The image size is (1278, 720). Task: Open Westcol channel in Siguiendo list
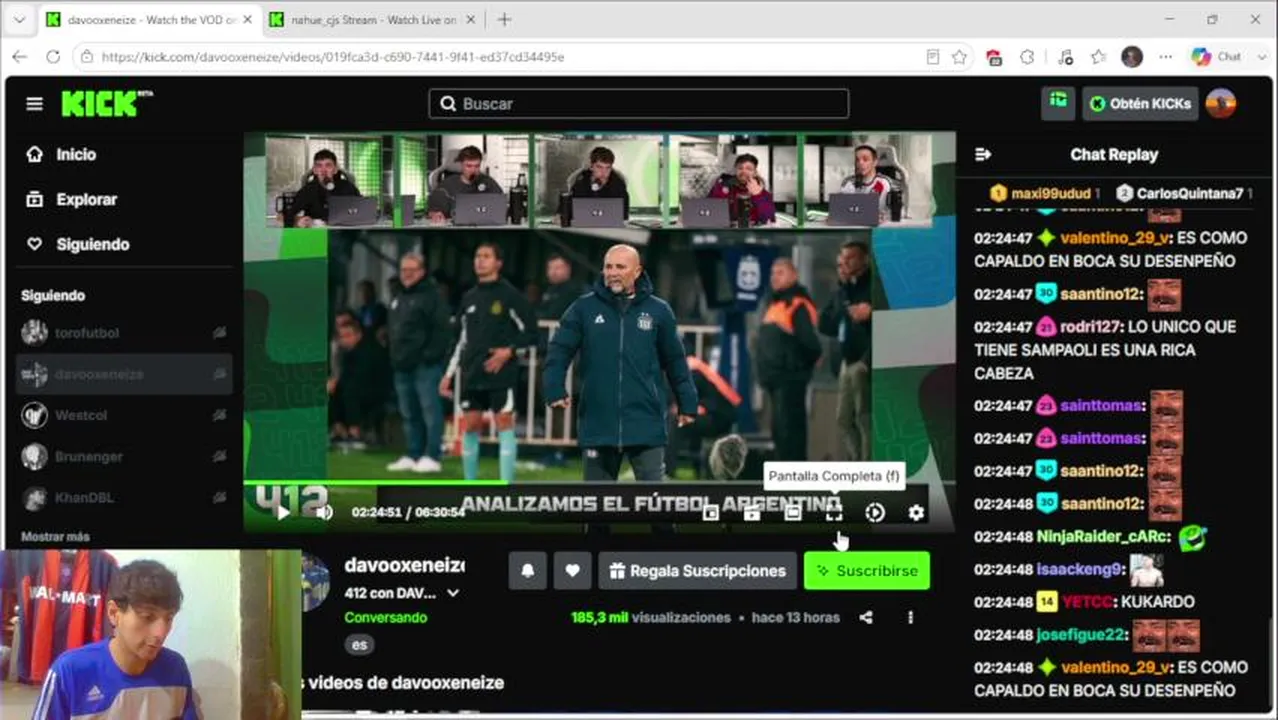tap(124, 415)
